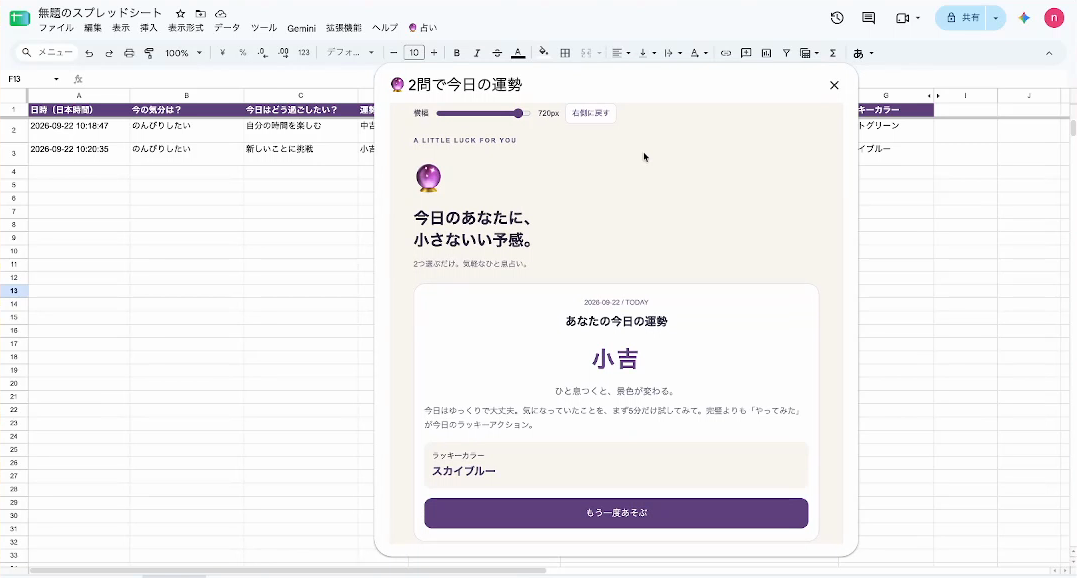
Task: Collapse the toolbar chevron
Action: click(x=1049, y=53)
